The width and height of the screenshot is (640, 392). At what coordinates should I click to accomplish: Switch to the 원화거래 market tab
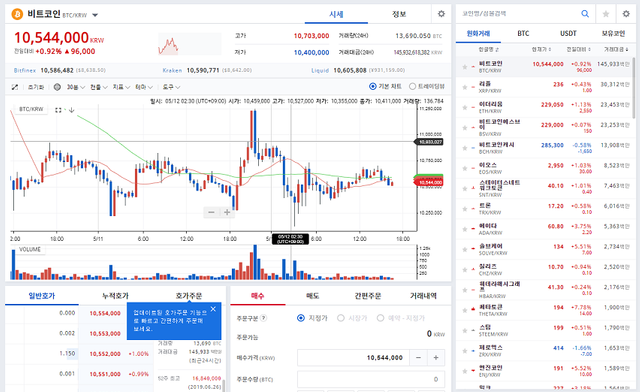click(x=478, y=33)
